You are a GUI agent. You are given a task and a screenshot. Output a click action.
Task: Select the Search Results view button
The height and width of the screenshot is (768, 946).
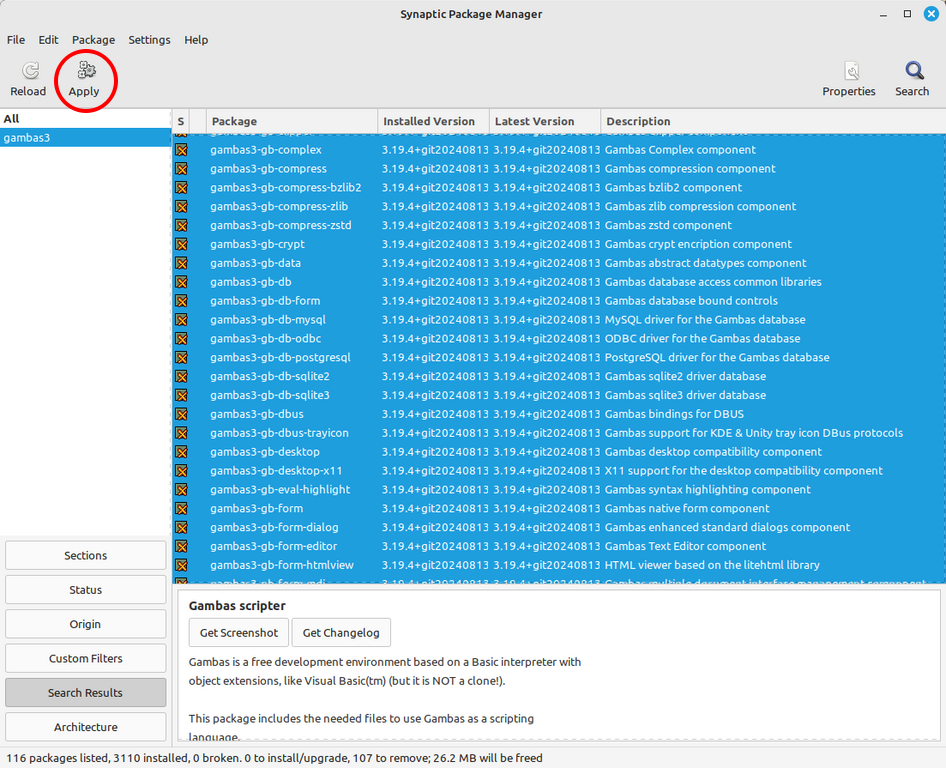(86, 693)
